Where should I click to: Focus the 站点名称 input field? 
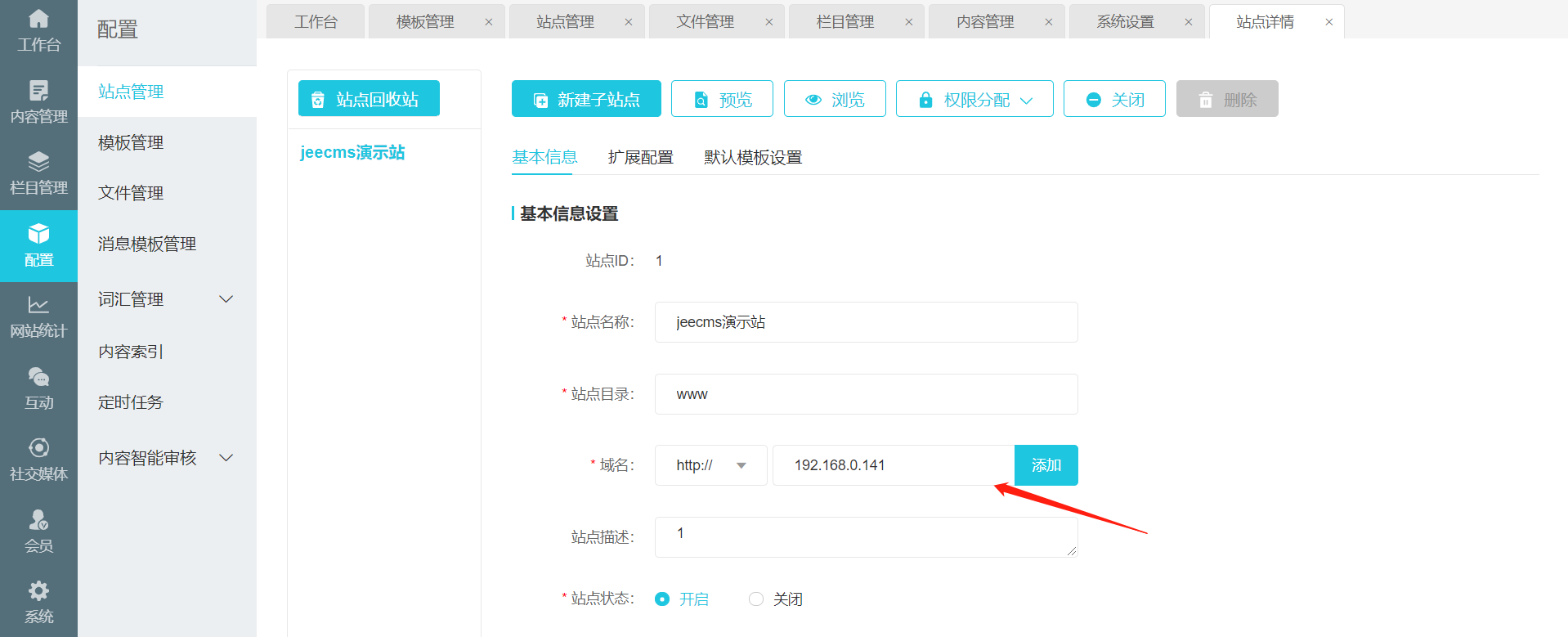[x=867, y=322]
